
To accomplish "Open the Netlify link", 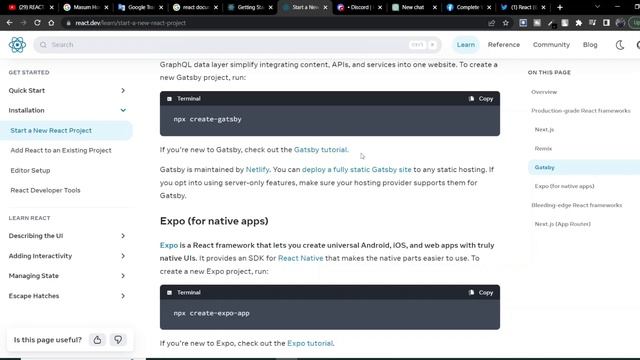I will coord(257,169).
